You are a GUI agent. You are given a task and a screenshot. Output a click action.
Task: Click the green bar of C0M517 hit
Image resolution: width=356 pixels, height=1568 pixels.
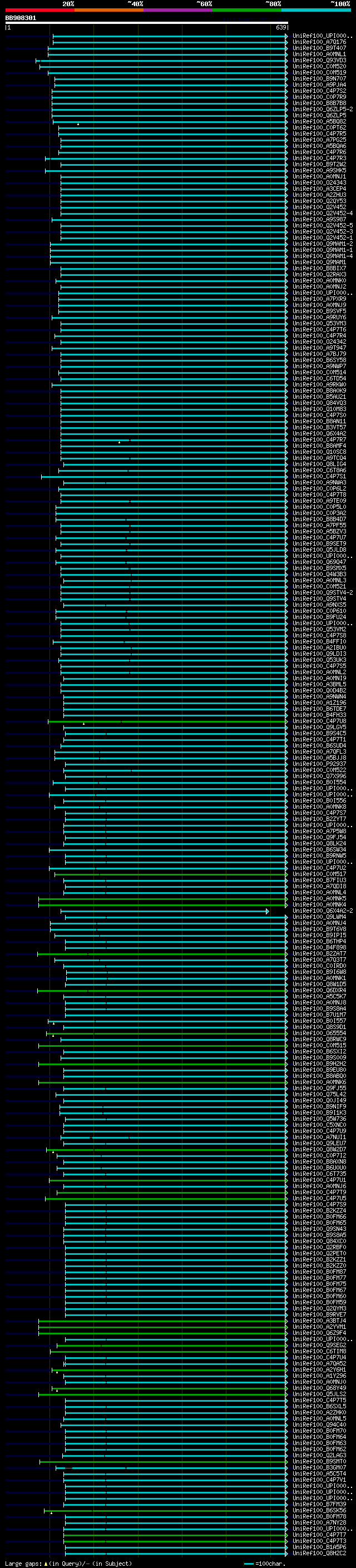click(170, 875)
